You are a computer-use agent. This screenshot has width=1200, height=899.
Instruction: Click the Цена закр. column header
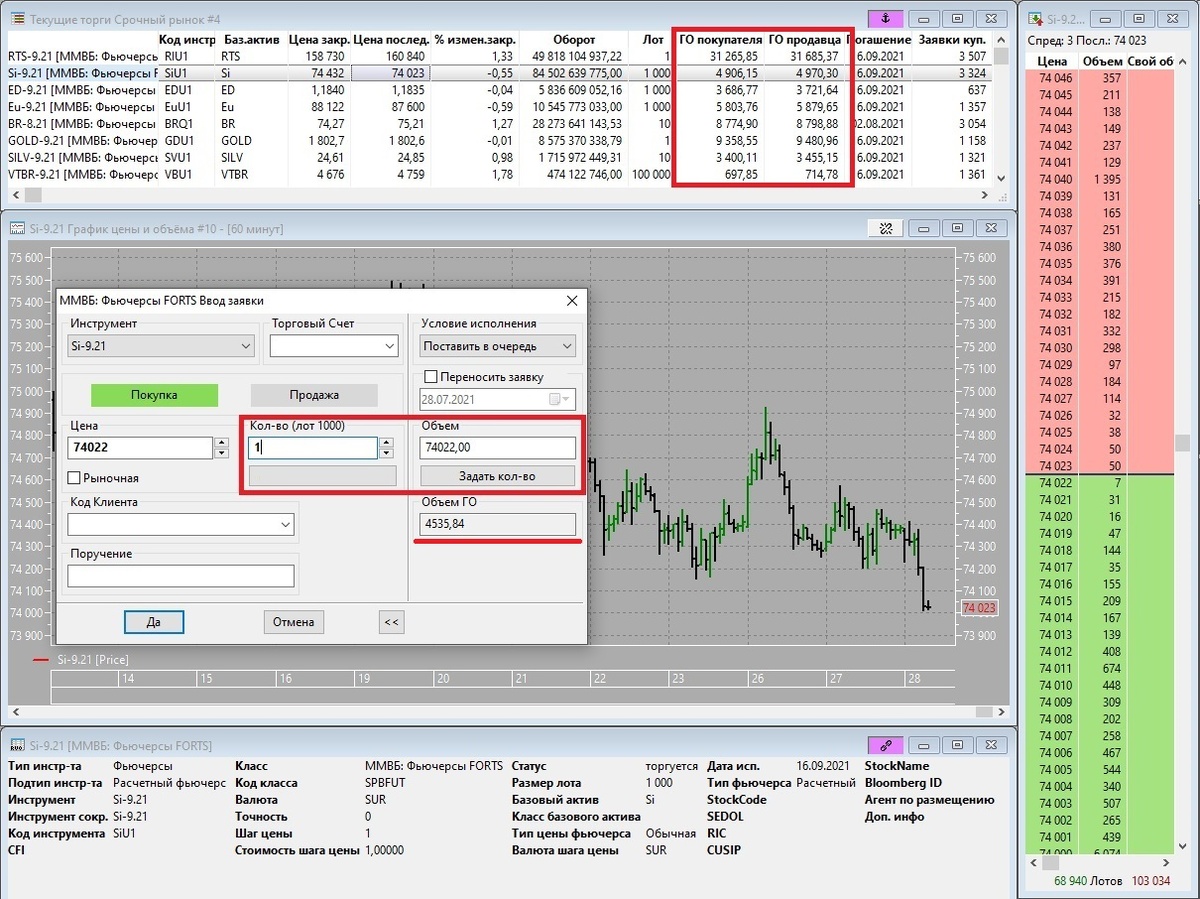[x=318, y=39]
